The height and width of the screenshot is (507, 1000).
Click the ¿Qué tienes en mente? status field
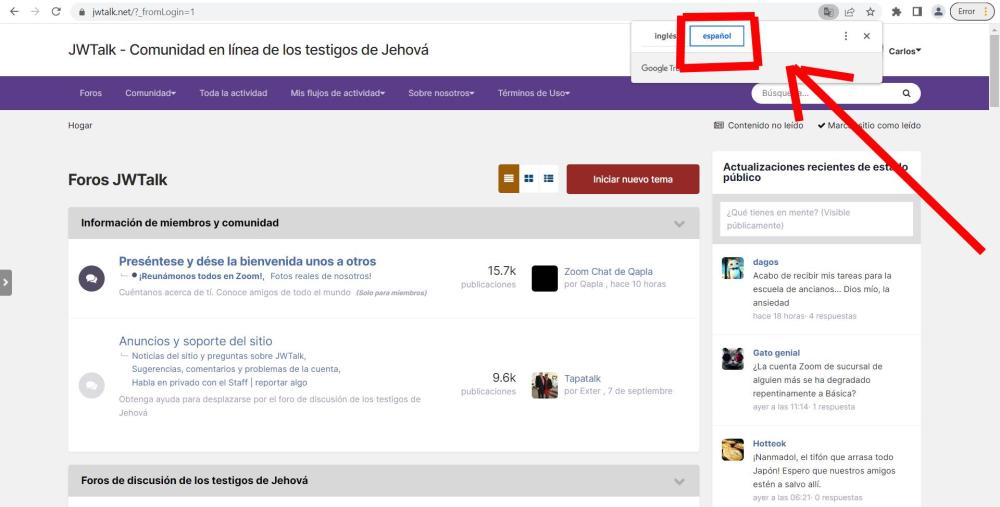click(x=816, y=218)
